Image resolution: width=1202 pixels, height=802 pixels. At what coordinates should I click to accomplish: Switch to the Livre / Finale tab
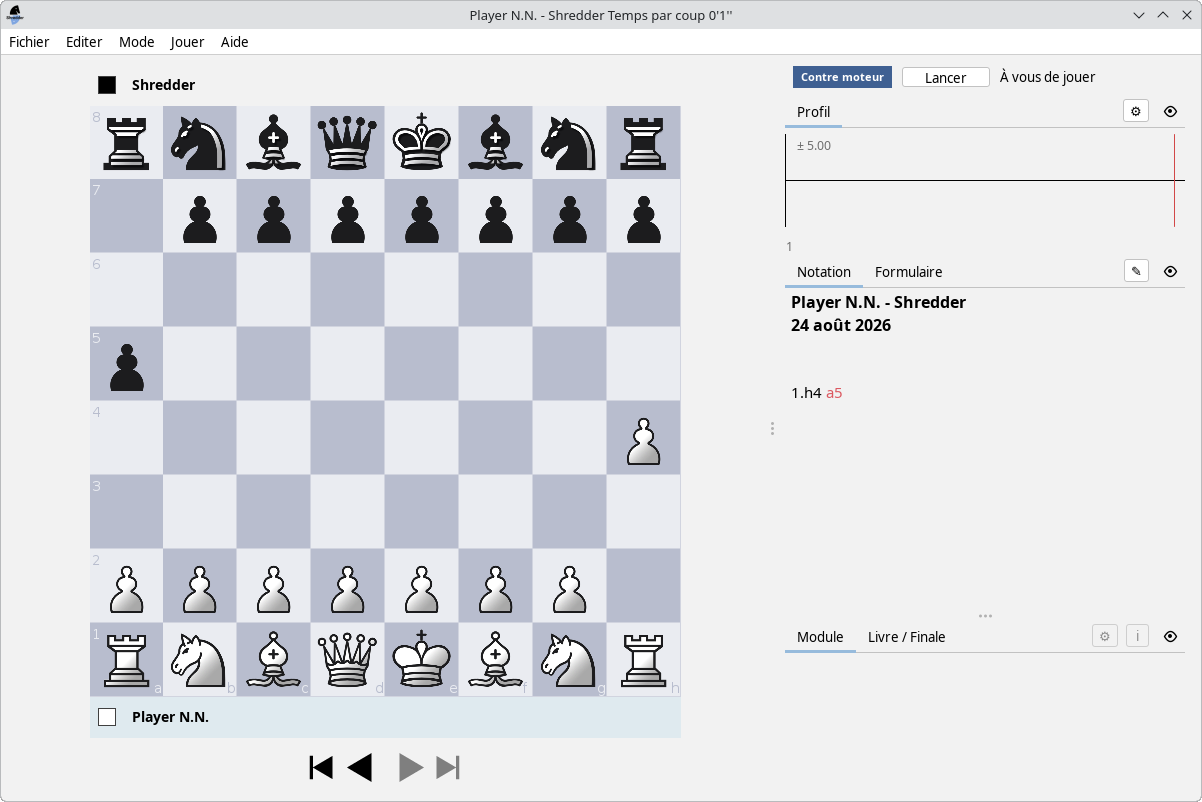point(906,637)
